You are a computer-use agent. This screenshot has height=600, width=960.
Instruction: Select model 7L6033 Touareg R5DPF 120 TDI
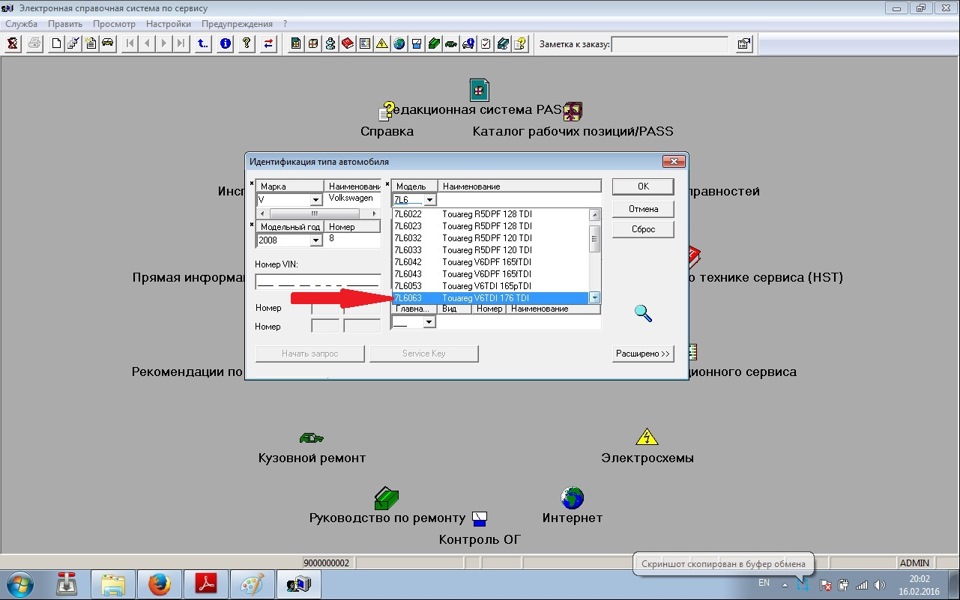[x=490, y=250]
